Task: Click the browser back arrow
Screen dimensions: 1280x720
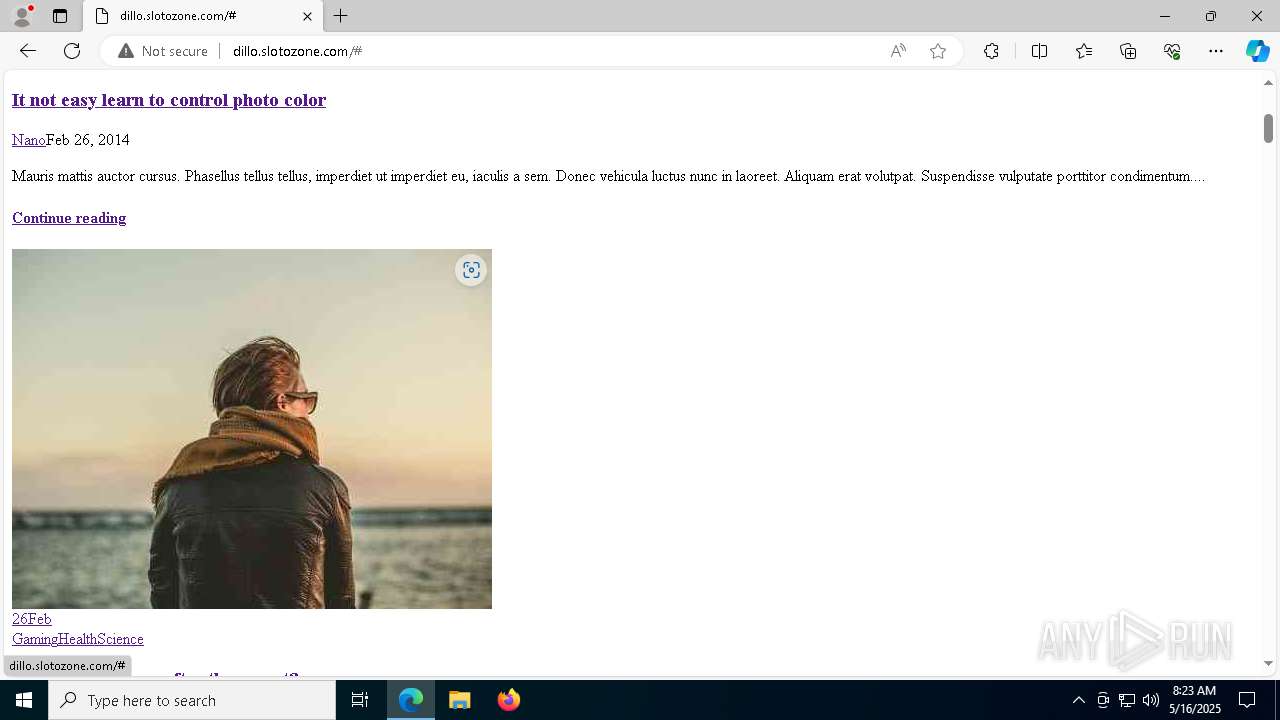Action: tap(28, 51)
